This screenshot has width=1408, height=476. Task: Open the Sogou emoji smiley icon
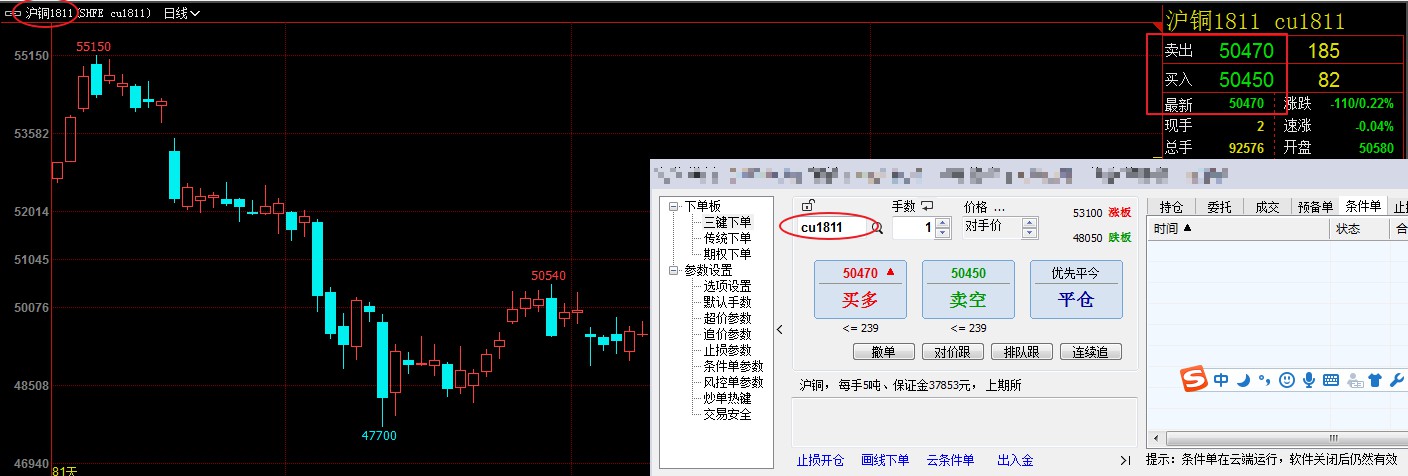pos(1287,380)
